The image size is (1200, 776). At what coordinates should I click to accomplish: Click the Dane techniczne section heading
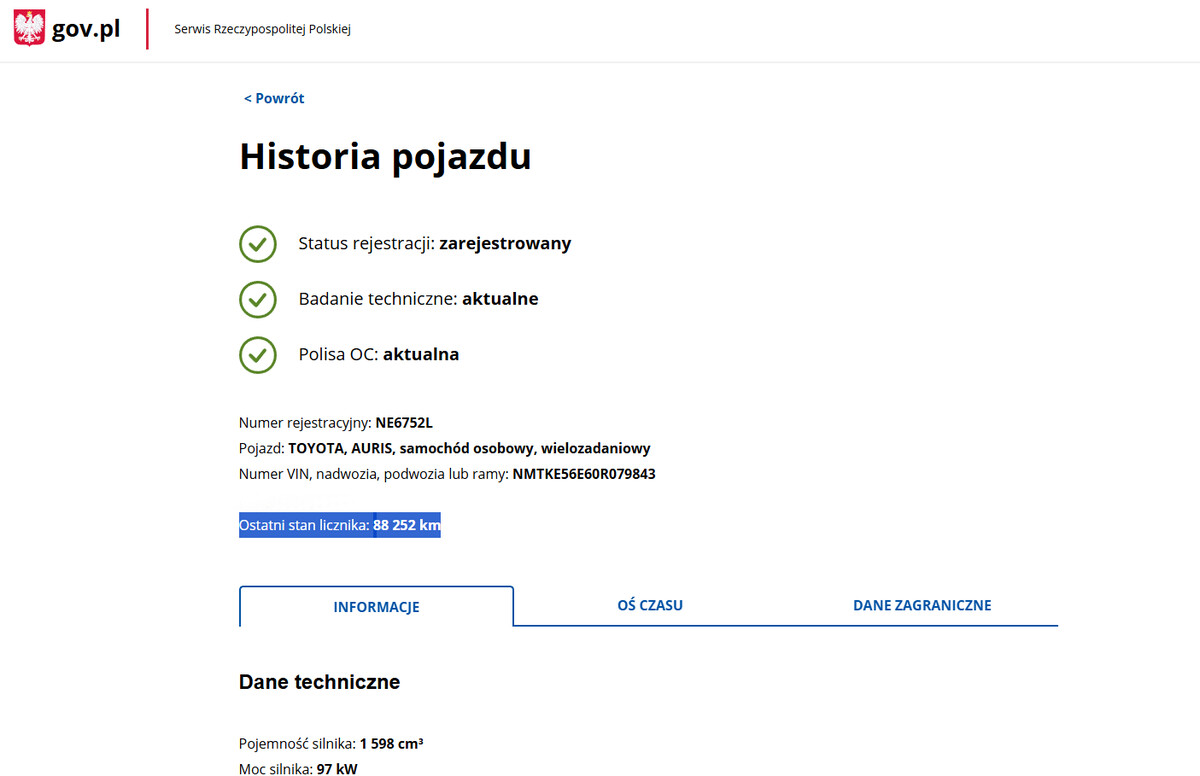tap(319, 682)
